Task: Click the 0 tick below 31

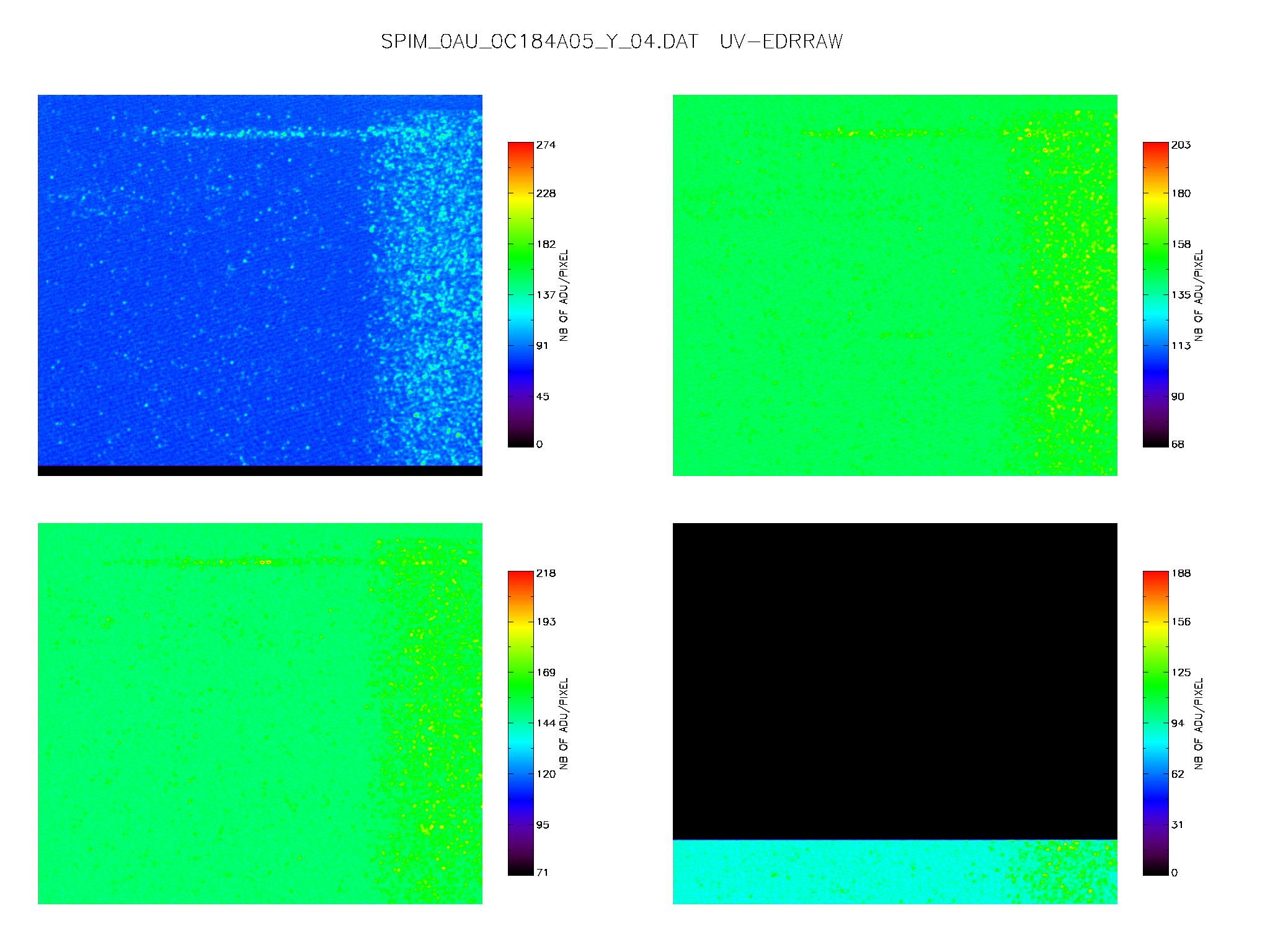Action: pyautogui.click(x=1175, y=873)
